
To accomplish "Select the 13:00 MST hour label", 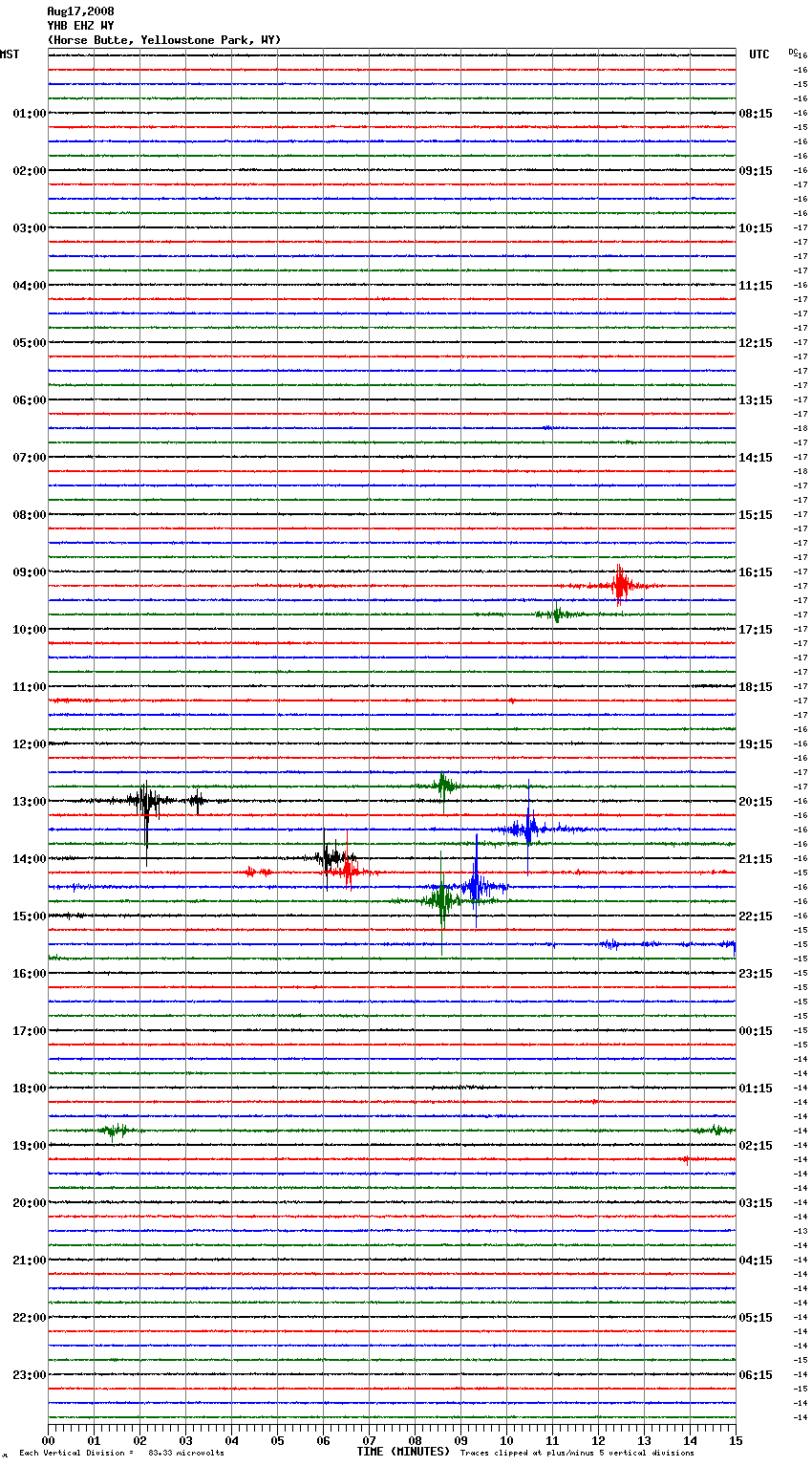I will point(29,802).
